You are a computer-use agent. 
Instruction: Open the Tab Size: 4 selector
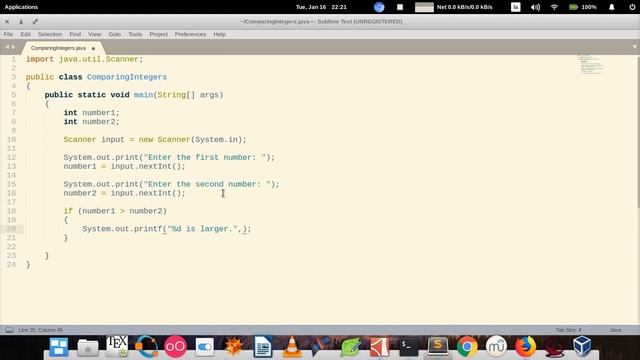pos(568,330)
